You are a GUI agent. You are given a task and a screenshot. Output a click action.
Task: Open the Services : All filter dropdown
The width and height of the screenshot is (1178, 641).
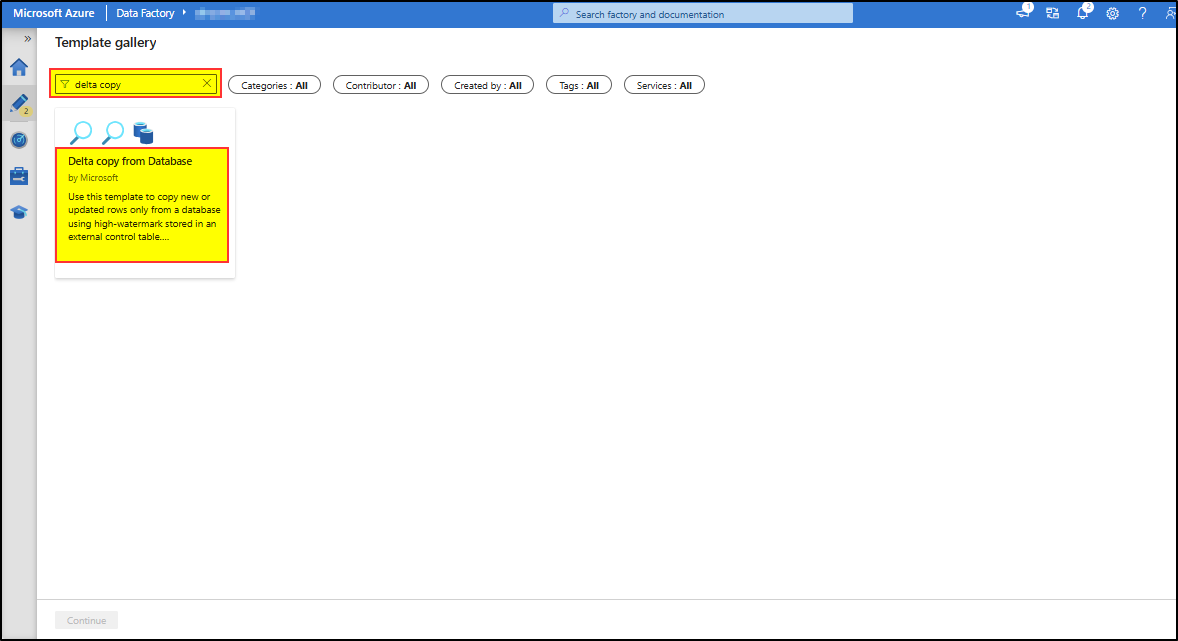[x=664, y=85]
